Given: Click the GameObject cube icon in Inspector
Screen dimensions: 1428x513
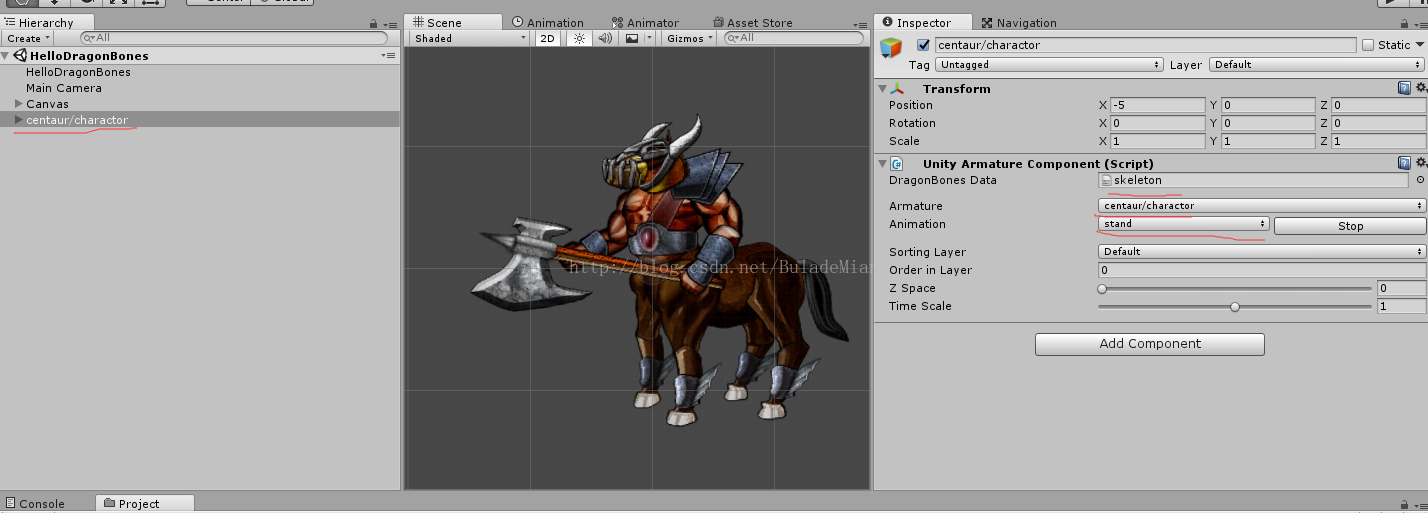Looking at the screenshot, I should (891, 49).
